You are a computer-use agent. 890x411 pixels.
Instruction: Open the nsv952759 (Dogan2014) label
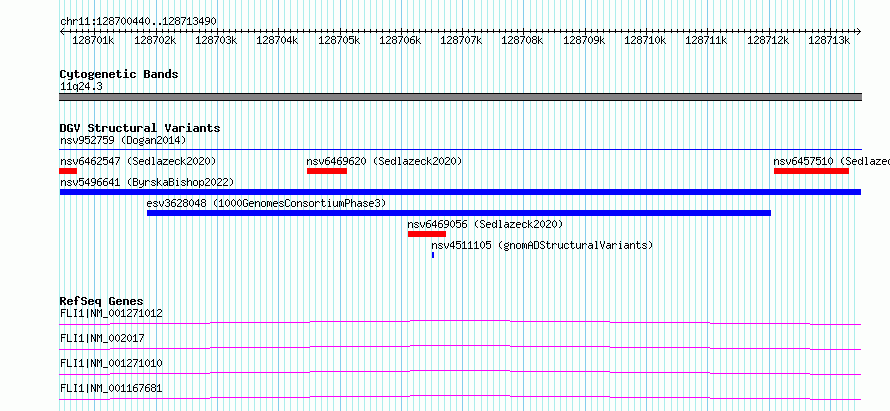tap(123, 140)
